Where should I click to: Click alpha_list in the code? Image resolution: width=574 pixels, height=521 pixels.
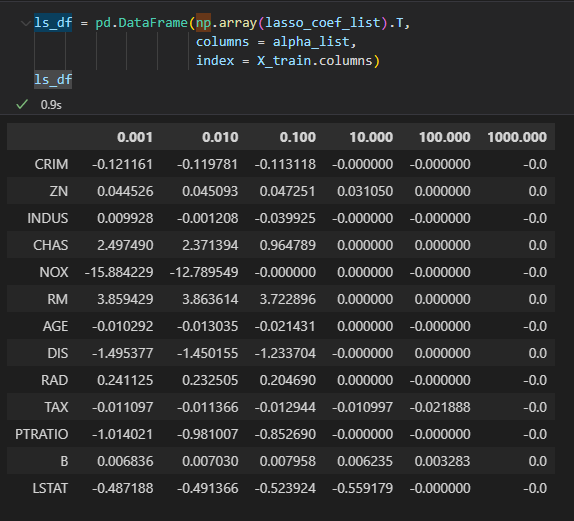click(311, 42)
